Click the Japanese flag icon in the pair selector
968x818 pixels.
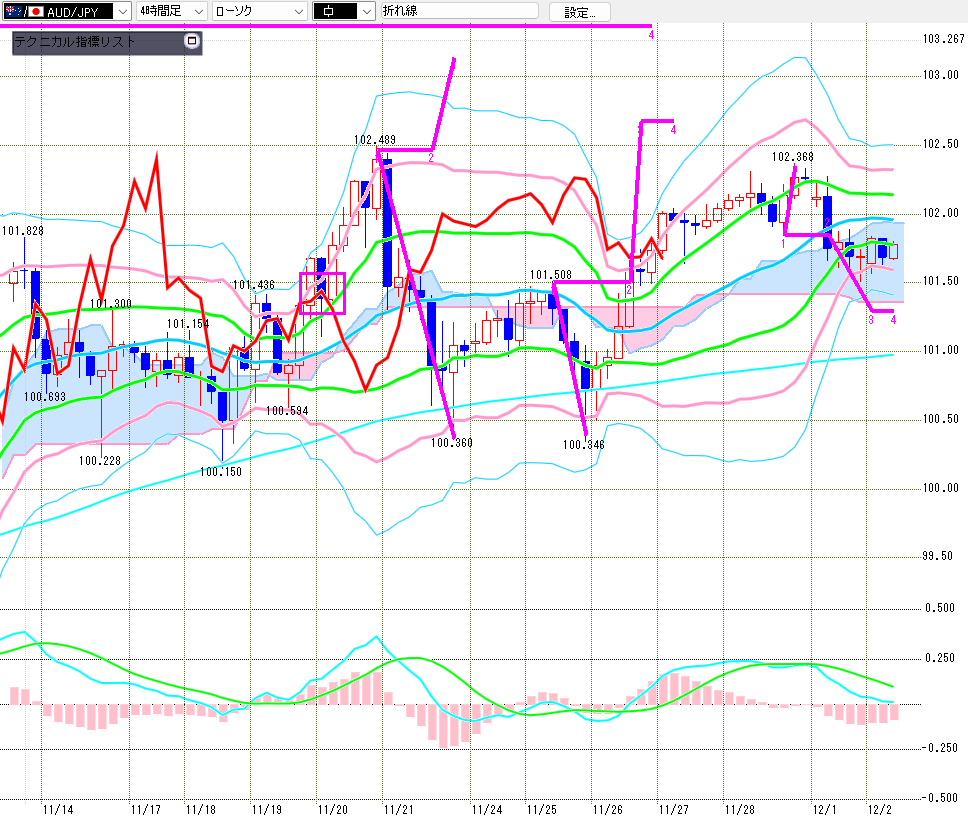click(x=35, y=11)
